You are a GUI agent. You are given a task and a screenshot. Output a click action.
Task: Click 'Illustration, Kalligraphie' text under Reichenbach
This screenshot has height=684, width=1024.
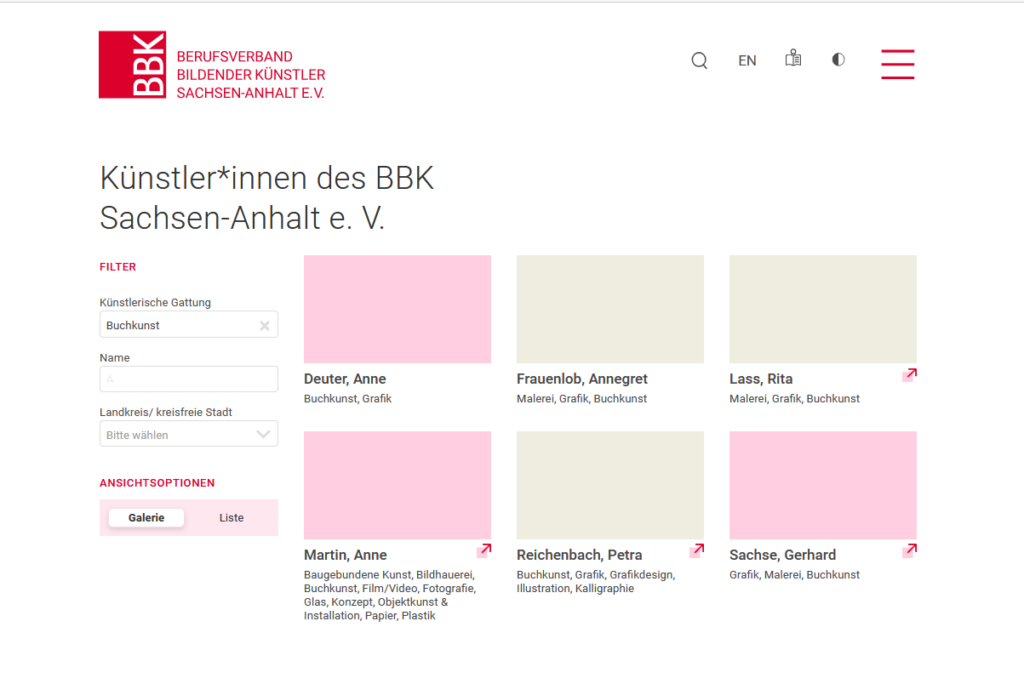click(575, 589)
